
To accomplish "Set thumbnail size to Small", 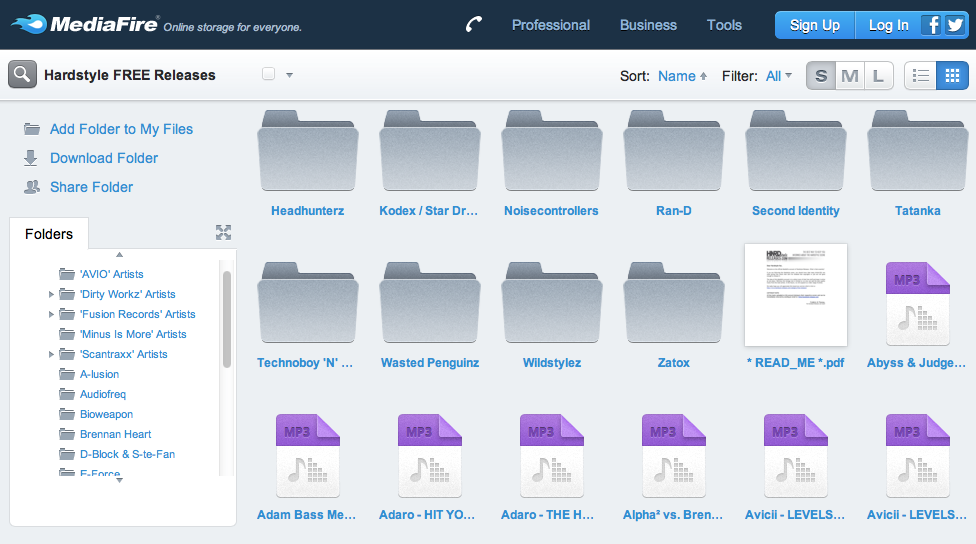I will (x=821, y=76).
